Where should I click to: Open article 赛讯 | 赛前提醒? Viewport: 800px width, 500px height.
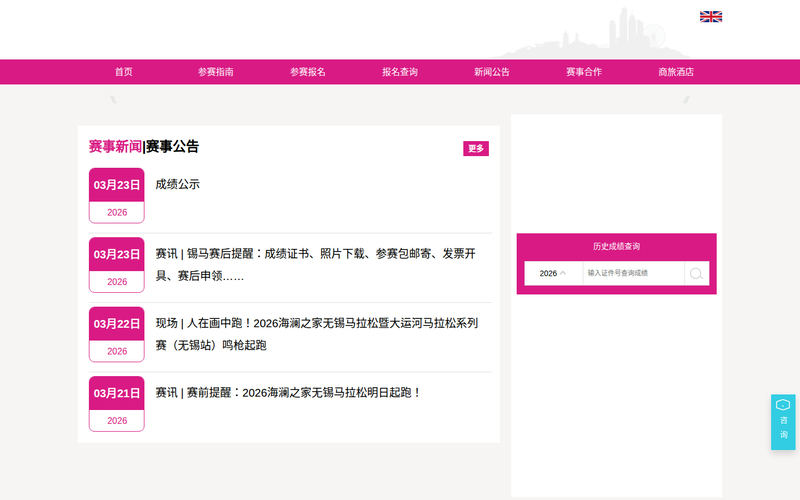tap(288, 392)
